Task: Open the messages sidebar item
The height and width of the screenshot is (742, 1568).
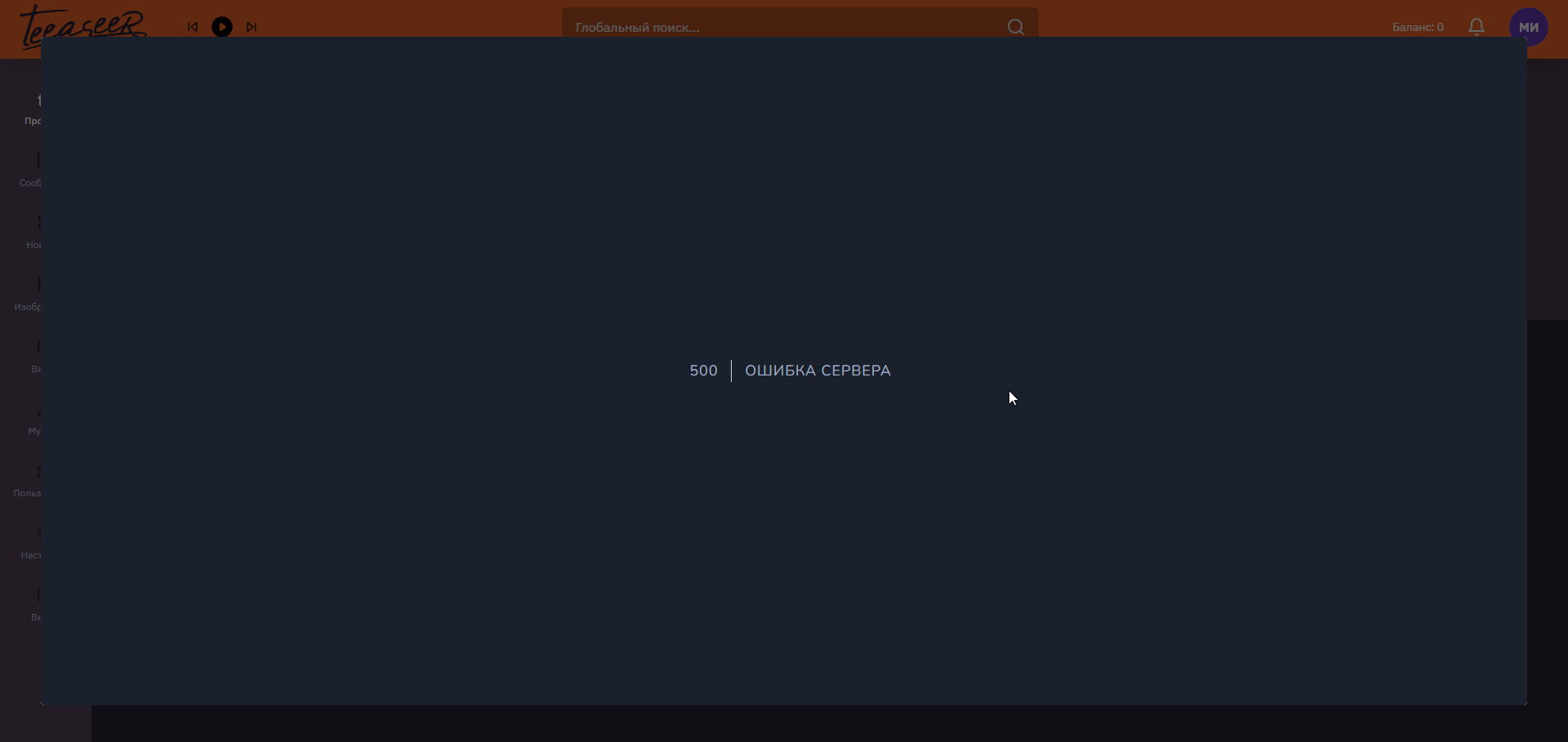Action: 31,171
